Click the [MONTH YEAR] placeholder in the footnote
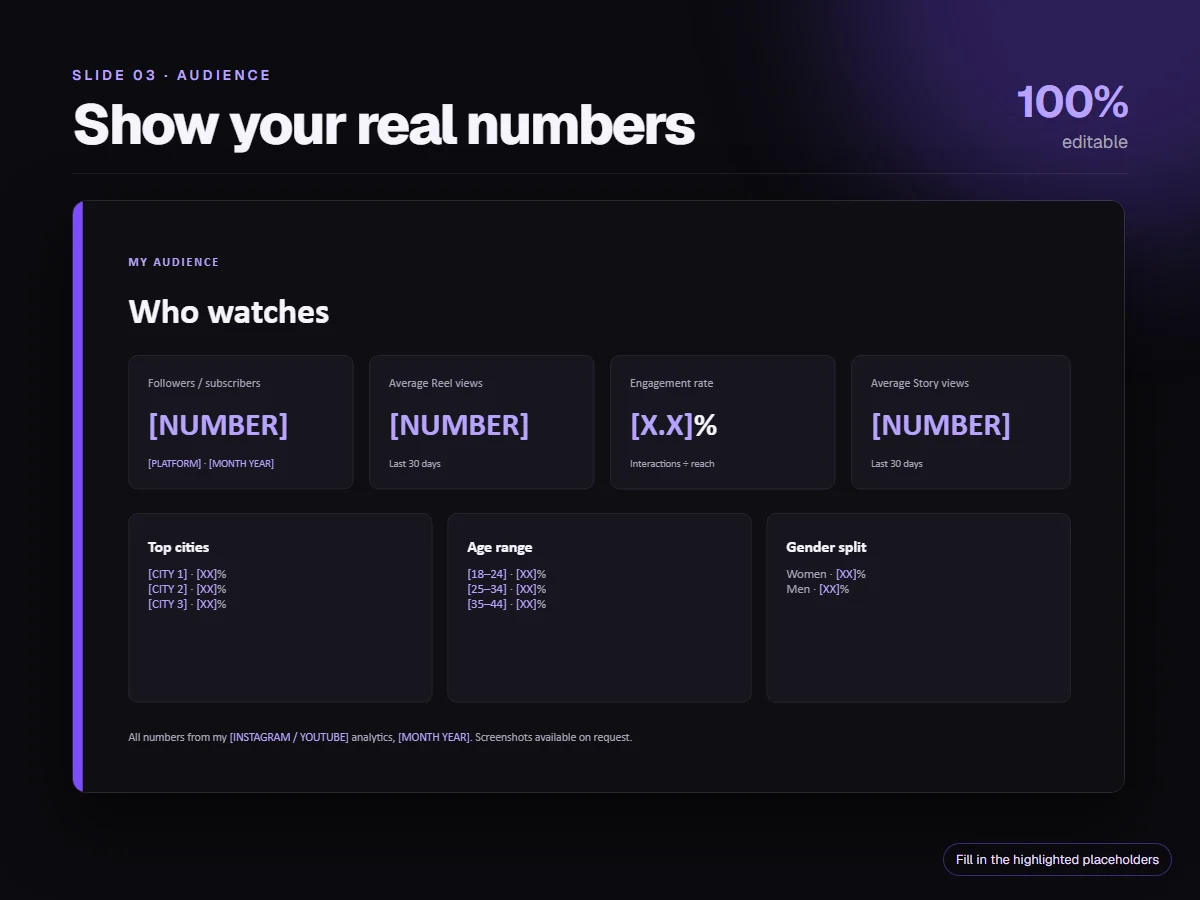The width and height of the screenshot is (1200, 900). [434, 738]
